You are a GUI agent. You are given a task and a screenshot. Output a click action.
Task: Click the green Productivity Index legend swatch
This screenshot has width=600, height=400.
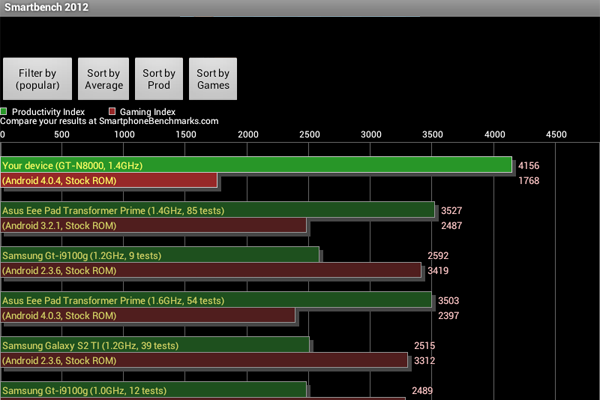tap(3, 111)
